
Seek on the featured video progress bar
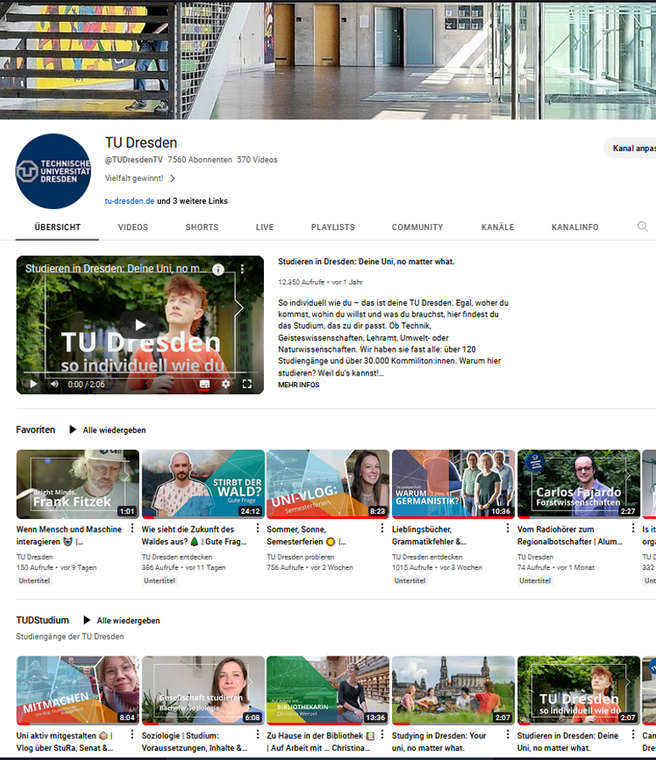point(140,374)
